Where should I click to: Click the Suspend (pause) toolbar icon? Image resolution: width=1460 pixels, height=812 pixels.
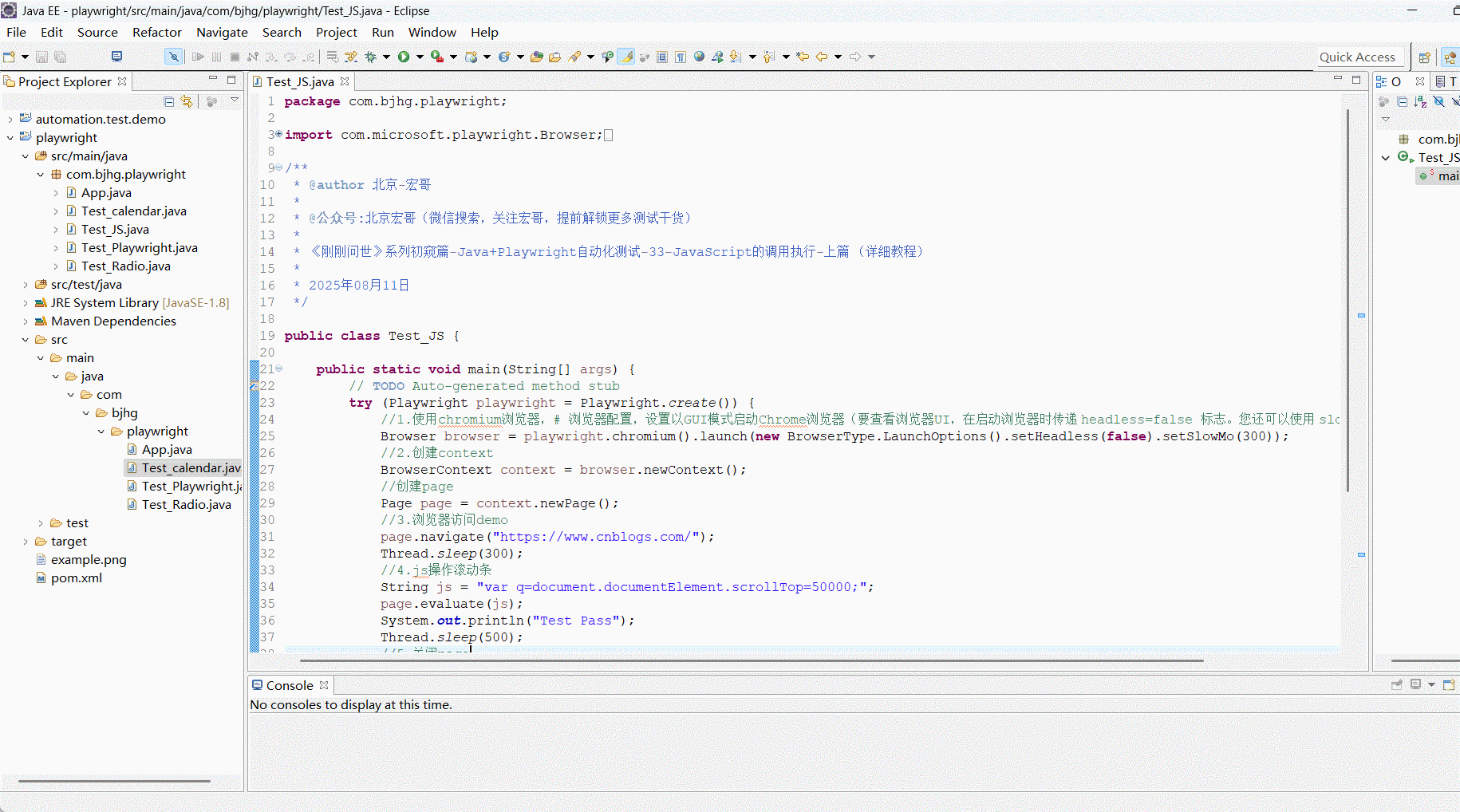click(x=216, y=57)
